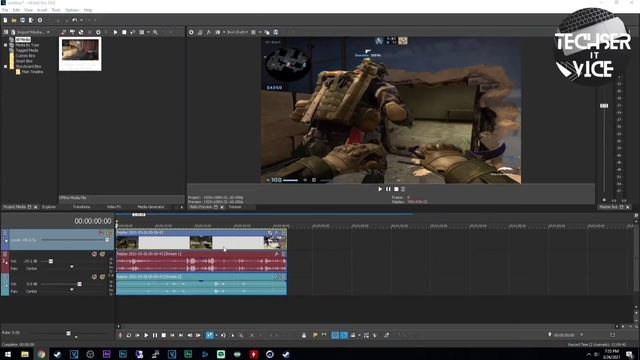Open project Properties from the main toolbar
Image resolution: width=640 pixels, height=360 pixels.
40,20
